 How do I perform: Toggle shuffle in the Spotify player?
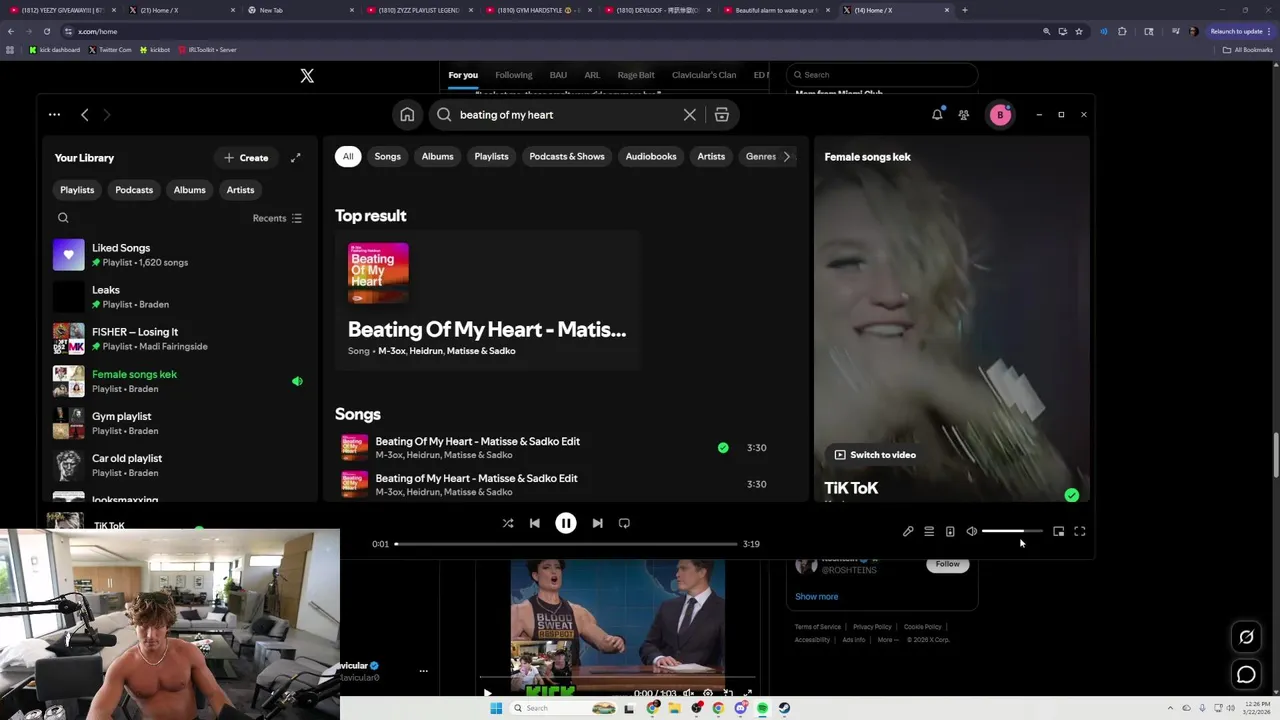tap(508, 523)
